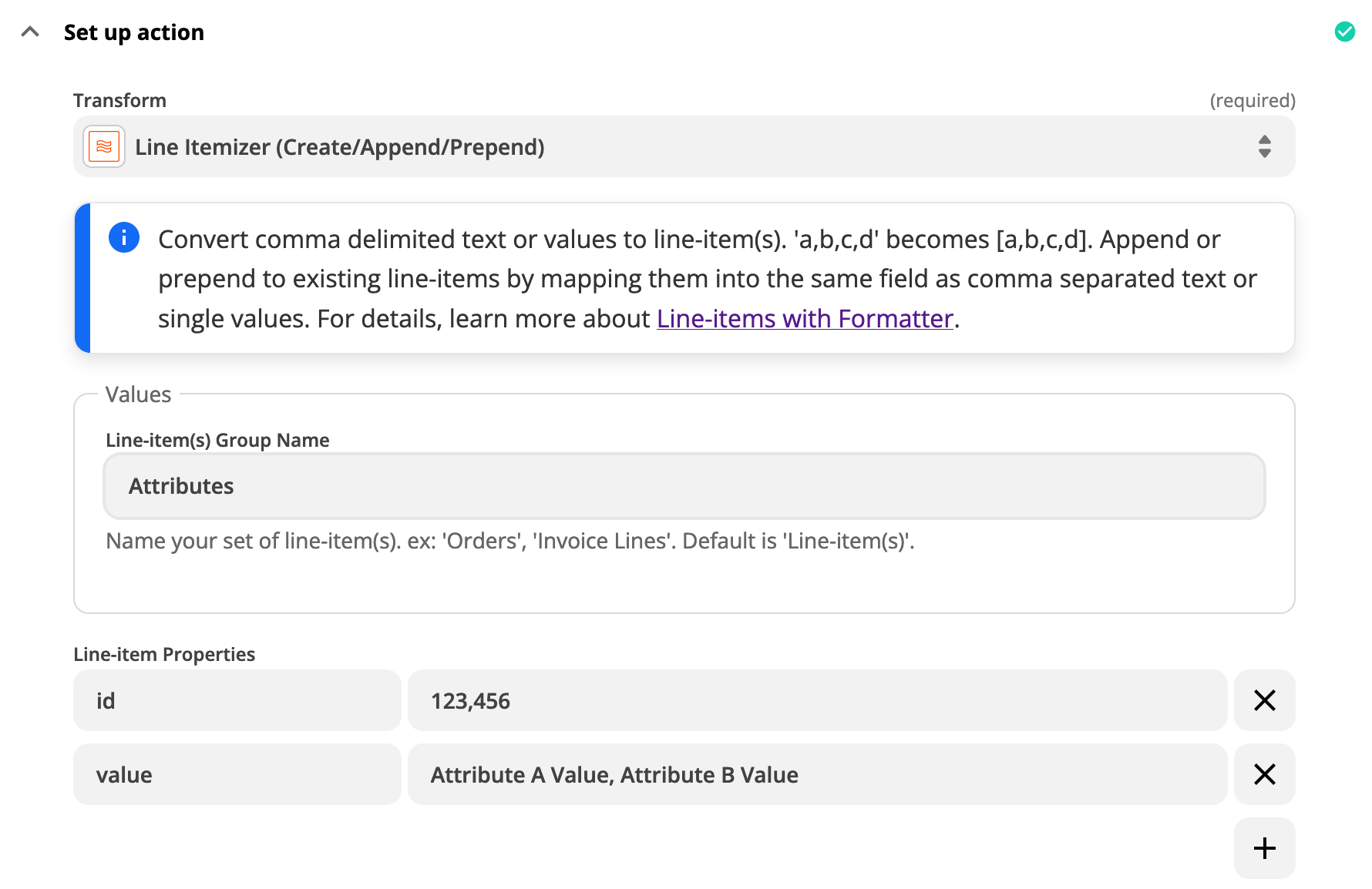Click the Attribute A Value text field
This screenshot has height=889, width=1372.
pyautogui.click(x=816, y=774)
